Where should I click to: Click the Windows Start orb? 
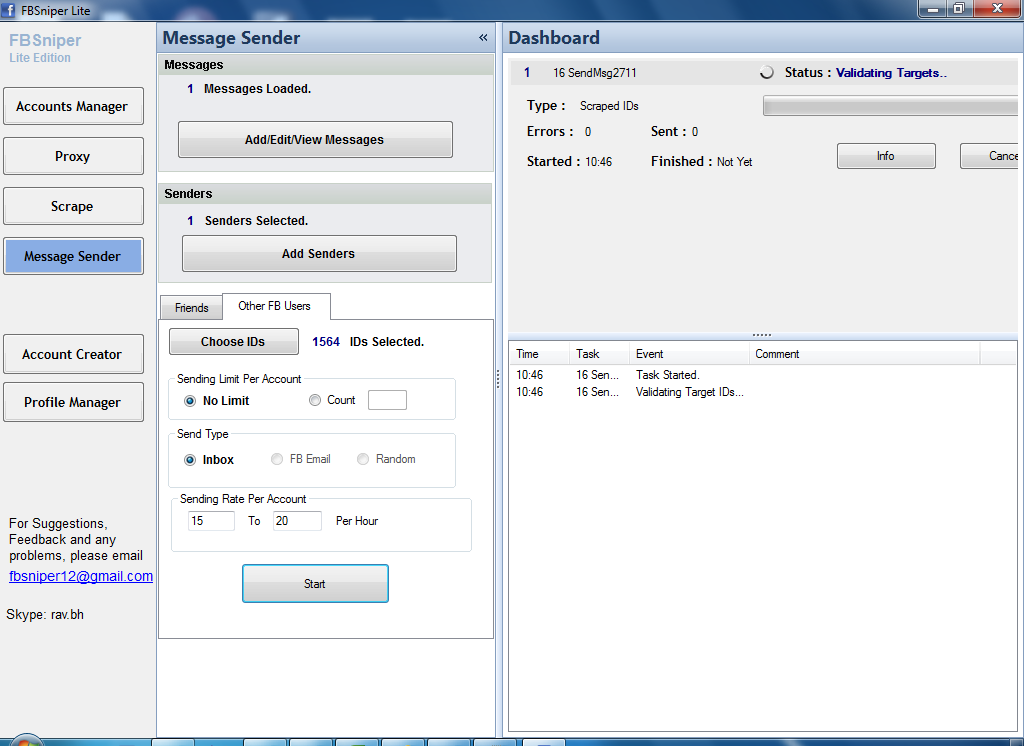tap(25, 741)
